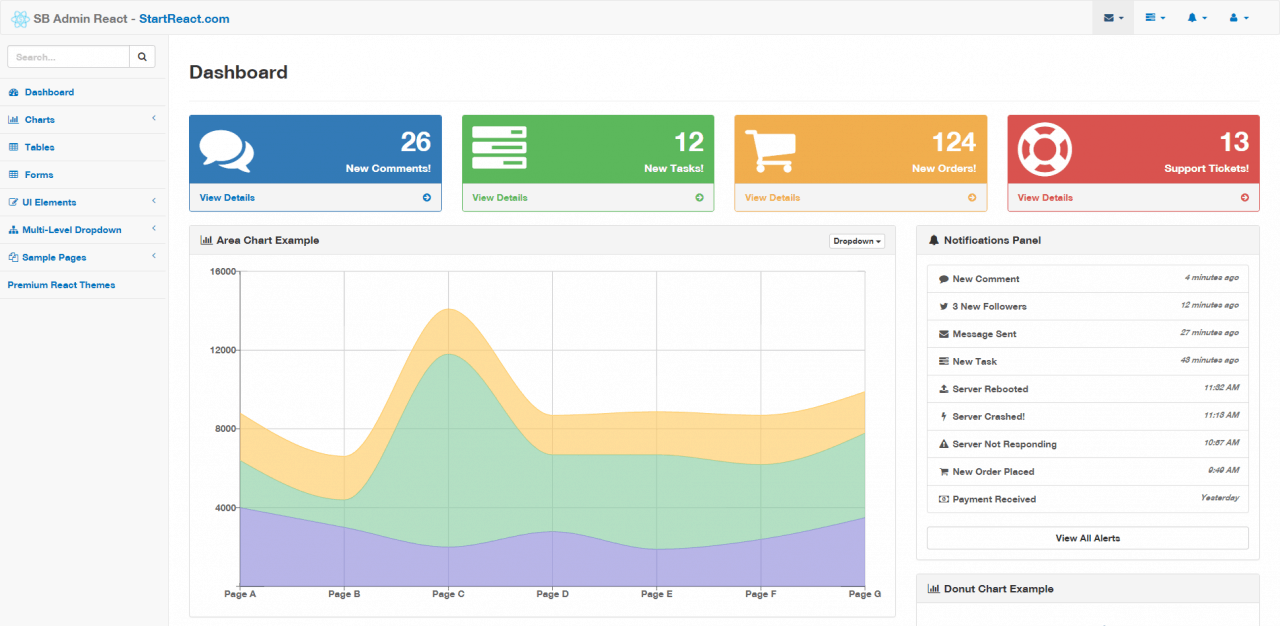Click the 26 count on comments card
1280x626 pixels.
[x=416, y=141]
